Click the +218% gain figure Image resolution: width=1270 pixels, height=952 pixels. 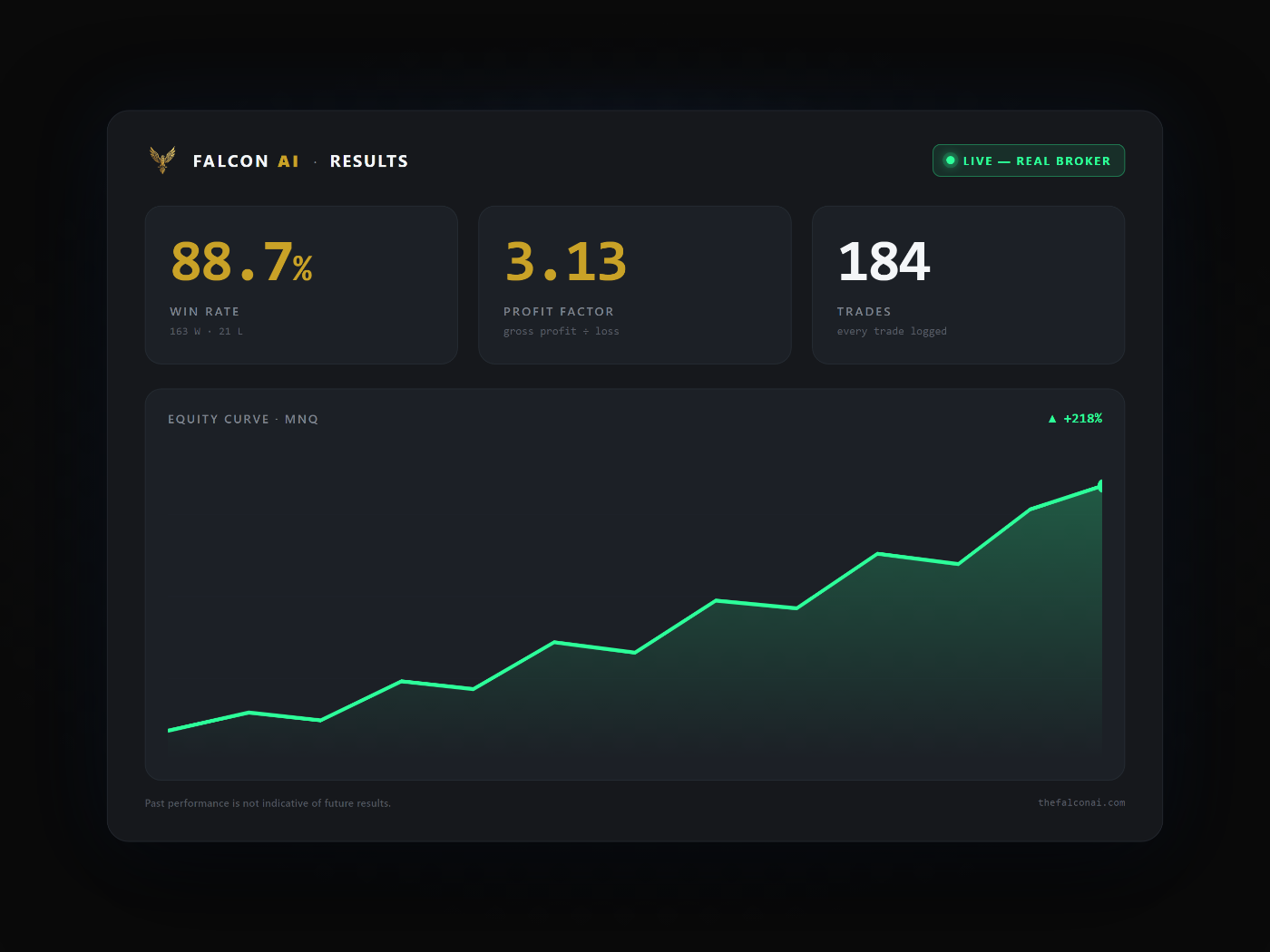click(x=1083, y=419)
